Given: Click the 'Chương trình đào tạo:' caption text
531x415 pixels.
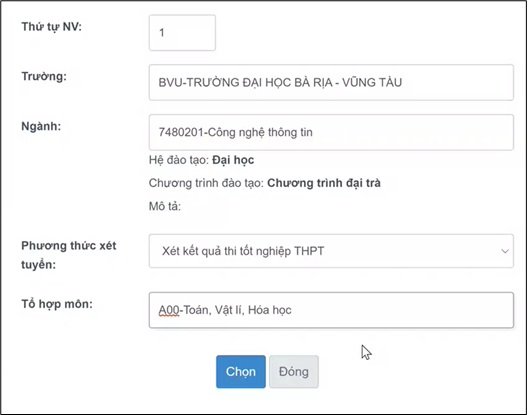Looking at the screenshot, I should tap(206, 183).
